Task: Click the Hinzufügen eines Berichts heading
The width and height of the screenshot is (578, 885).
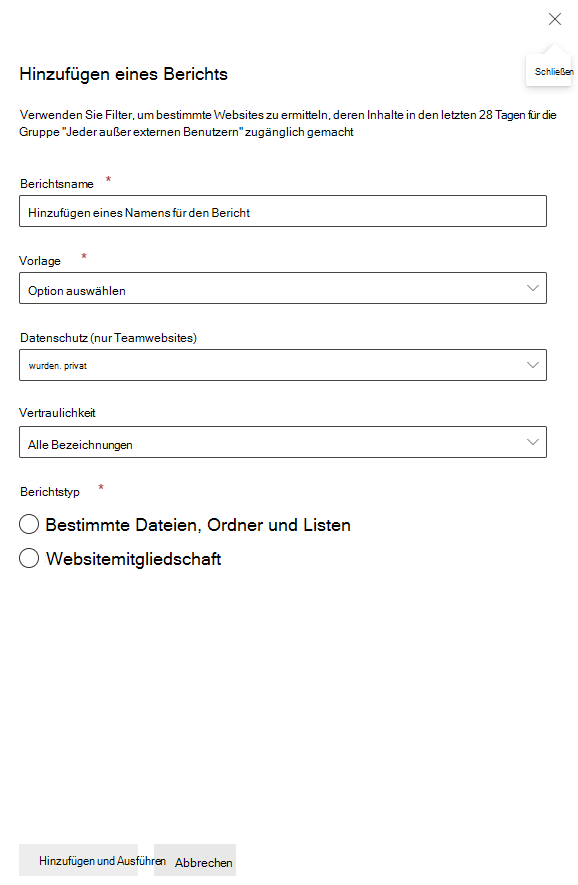Action: tap(124, 74)
